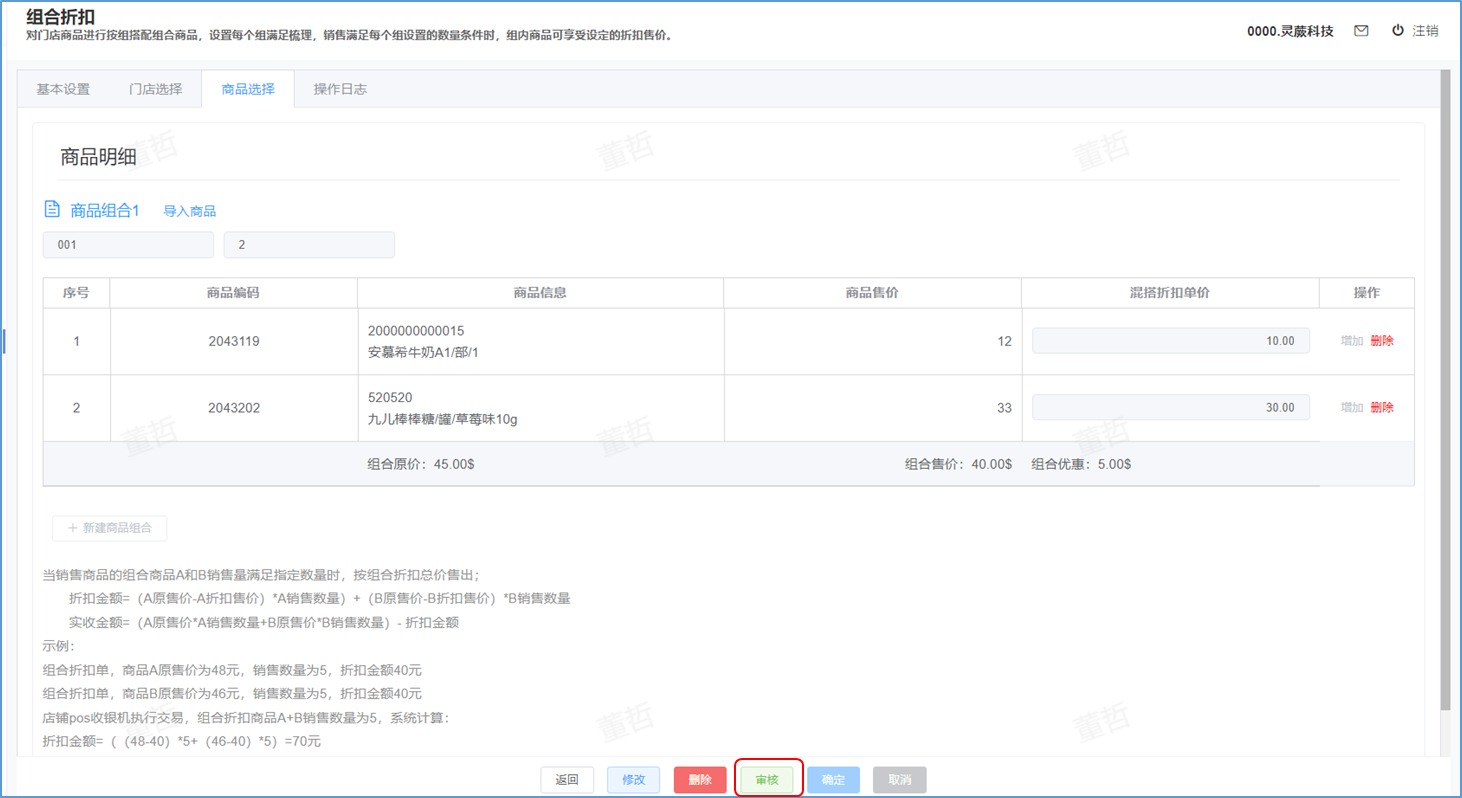Edit the 30.00 discount price field

click(x=1170, y=408)
